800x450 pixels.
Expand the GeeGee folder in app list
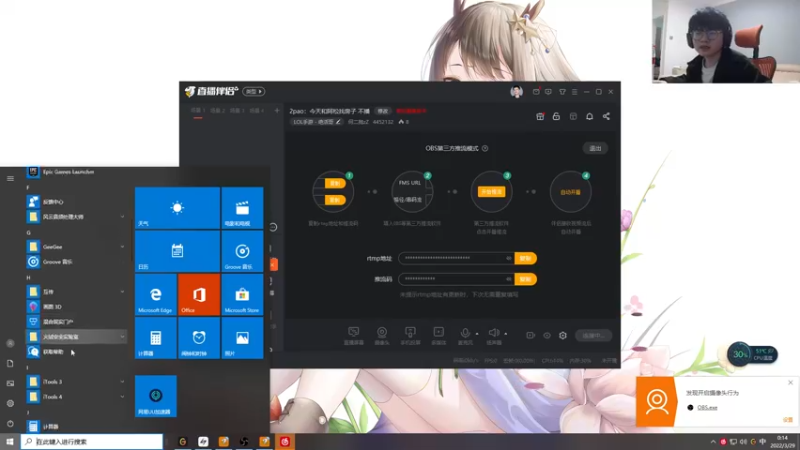tap(122, 247)
